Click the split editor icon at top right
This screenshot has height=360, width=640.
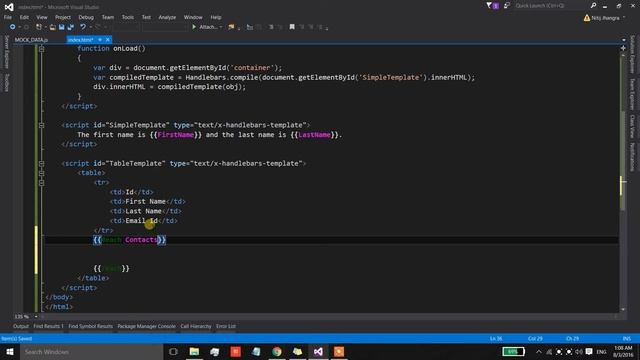[623, 48]
